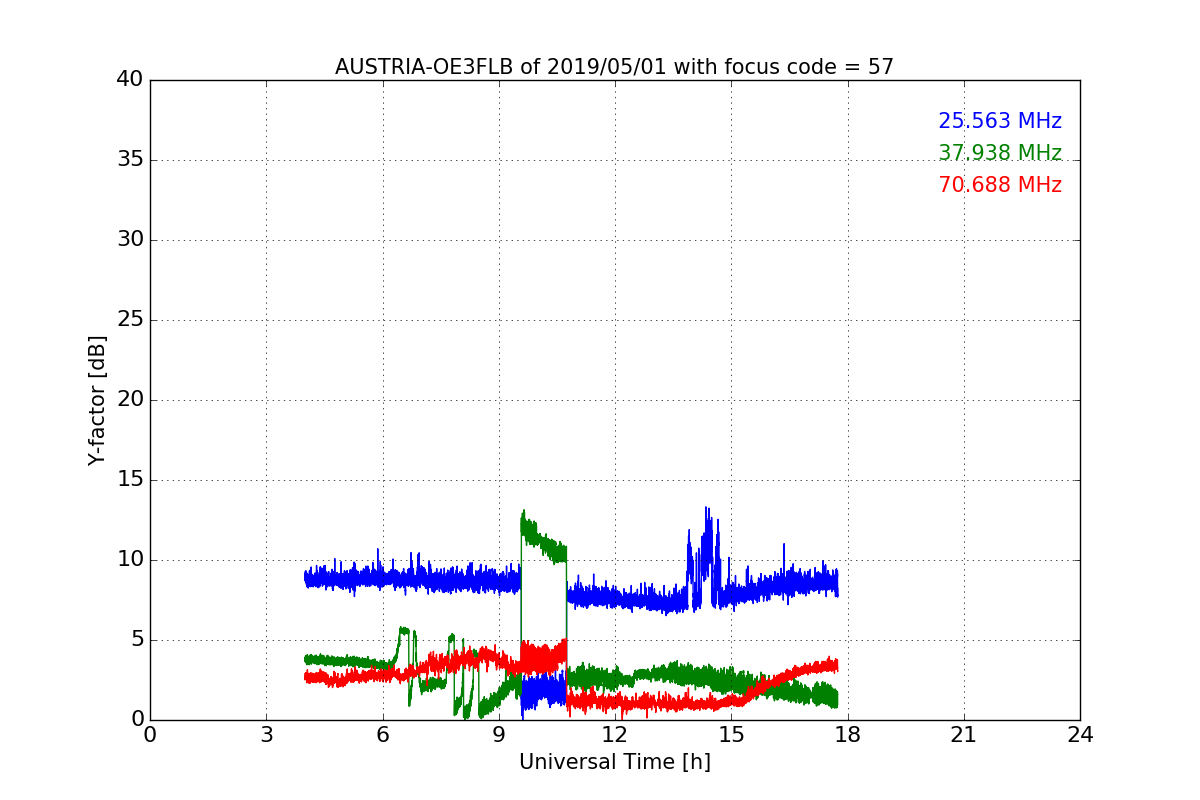
Task: Click x-axis tick label 6
Action: pyautogui.click(x=382, y=735)
